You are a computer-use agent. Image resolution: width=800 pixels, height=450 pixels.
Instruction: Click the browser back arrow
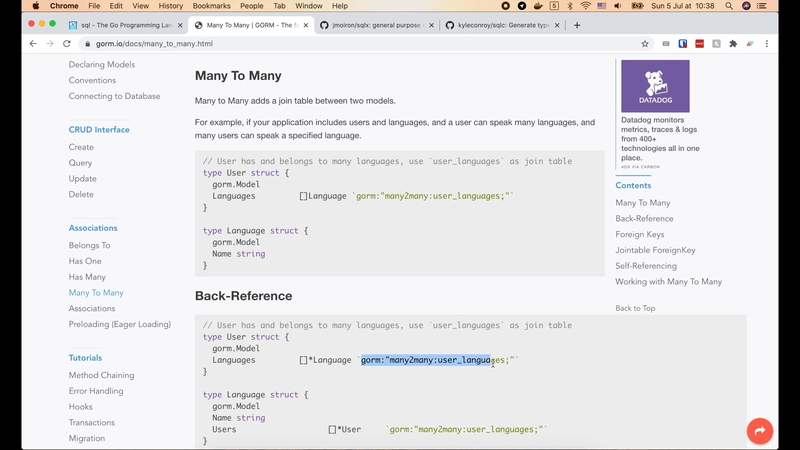coord(33,44)
